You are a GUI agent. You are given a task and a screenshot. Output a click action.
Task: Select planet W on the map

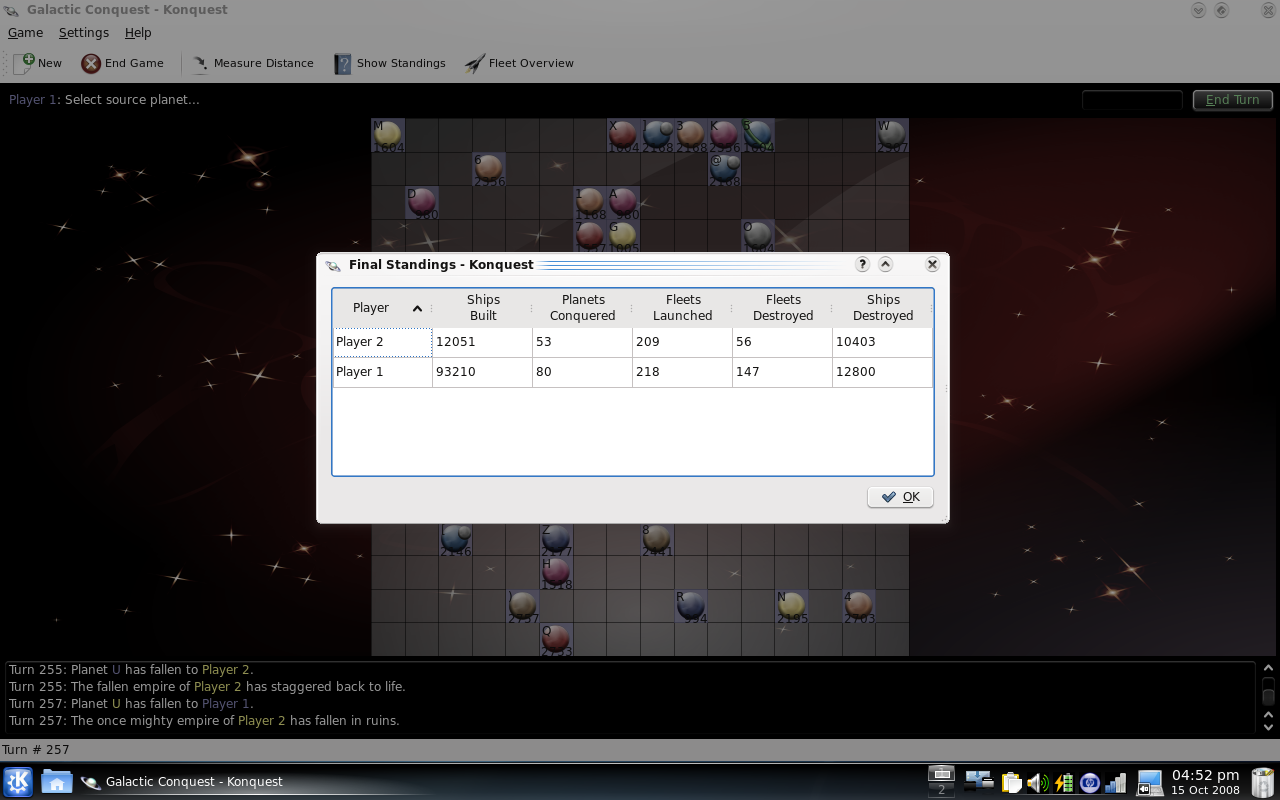[x=892, y=135]
